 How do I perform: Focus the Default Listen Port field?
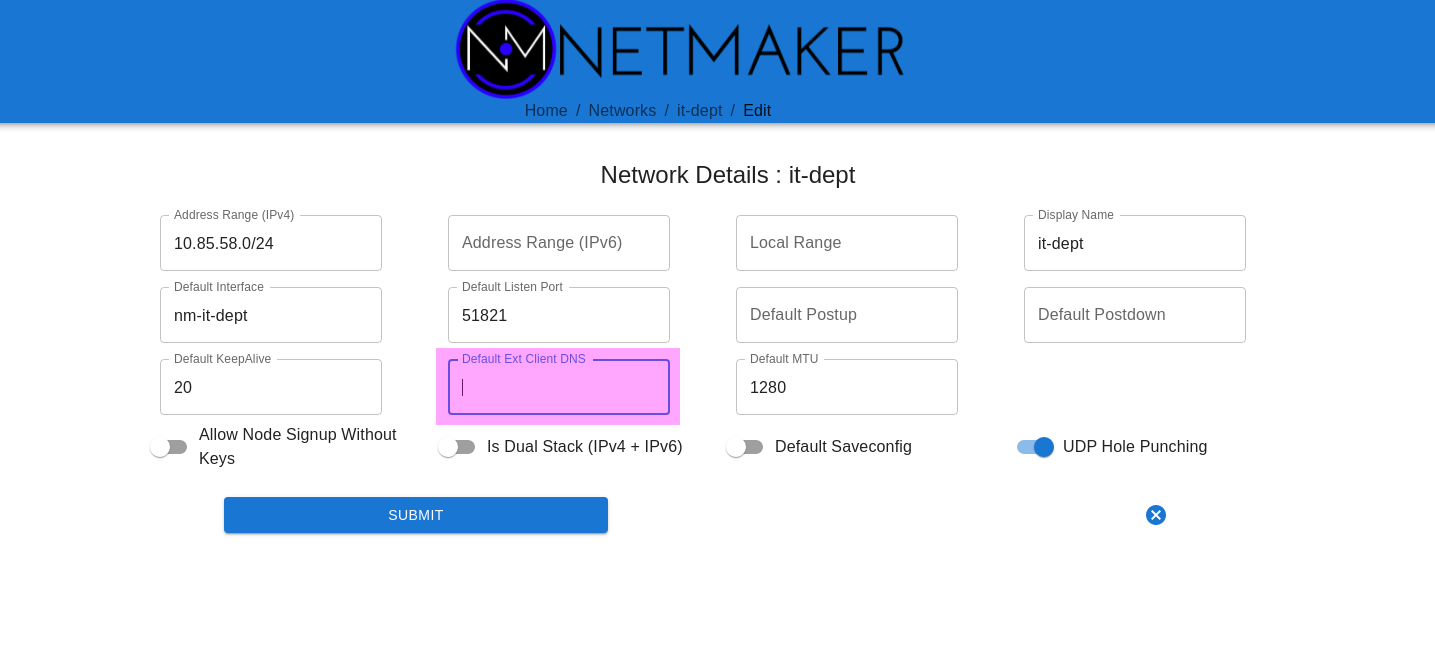coord(559,315)
